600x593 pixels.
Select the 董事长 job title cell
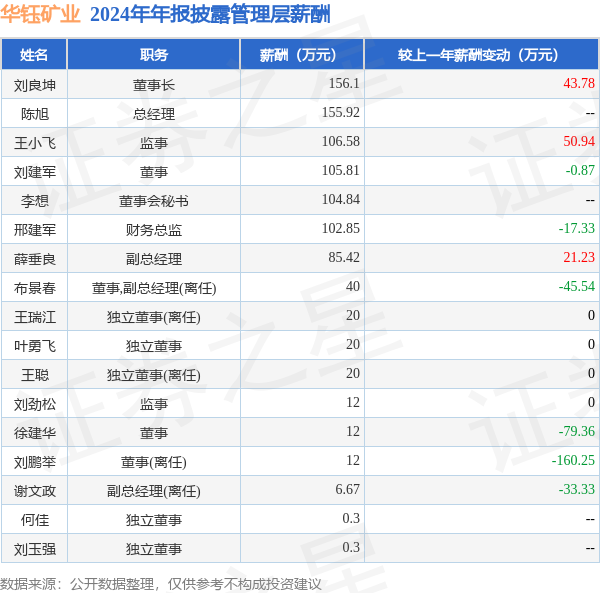pyautogui.click(x=154, y=85)
